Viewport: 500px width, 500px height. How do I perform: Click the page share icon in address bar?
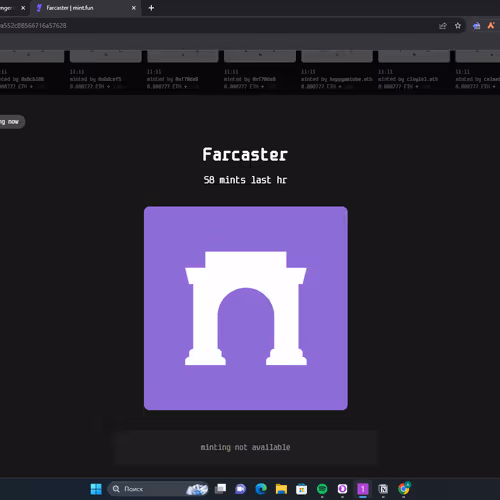[x=443, y=26]
